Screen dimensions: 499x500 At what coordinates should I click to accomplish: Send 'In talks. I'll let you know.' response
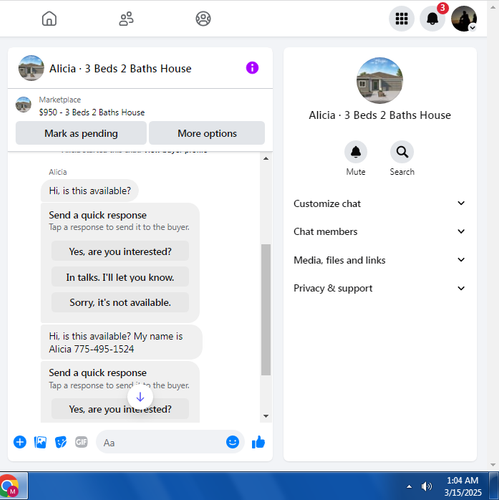pyautogui.click(x=120, y=277)
